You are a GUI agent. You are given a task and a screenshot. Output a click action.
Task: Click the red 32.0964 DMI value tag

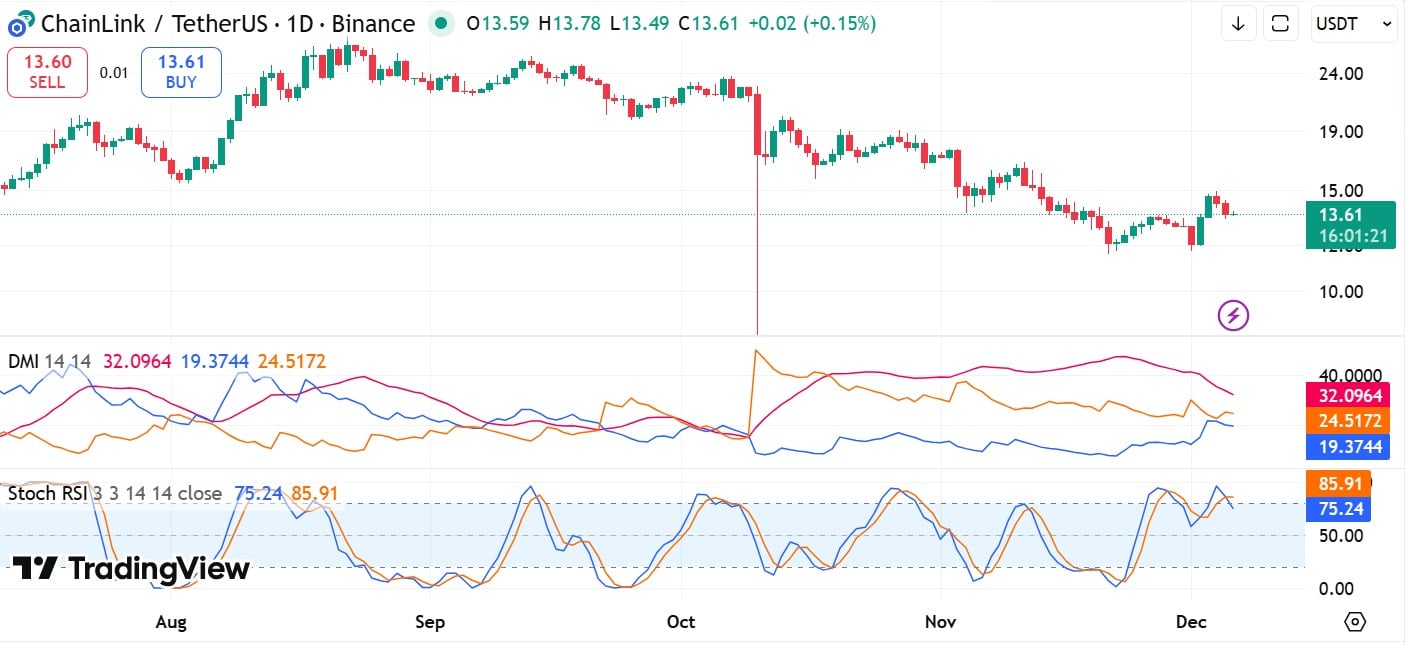1350,395
